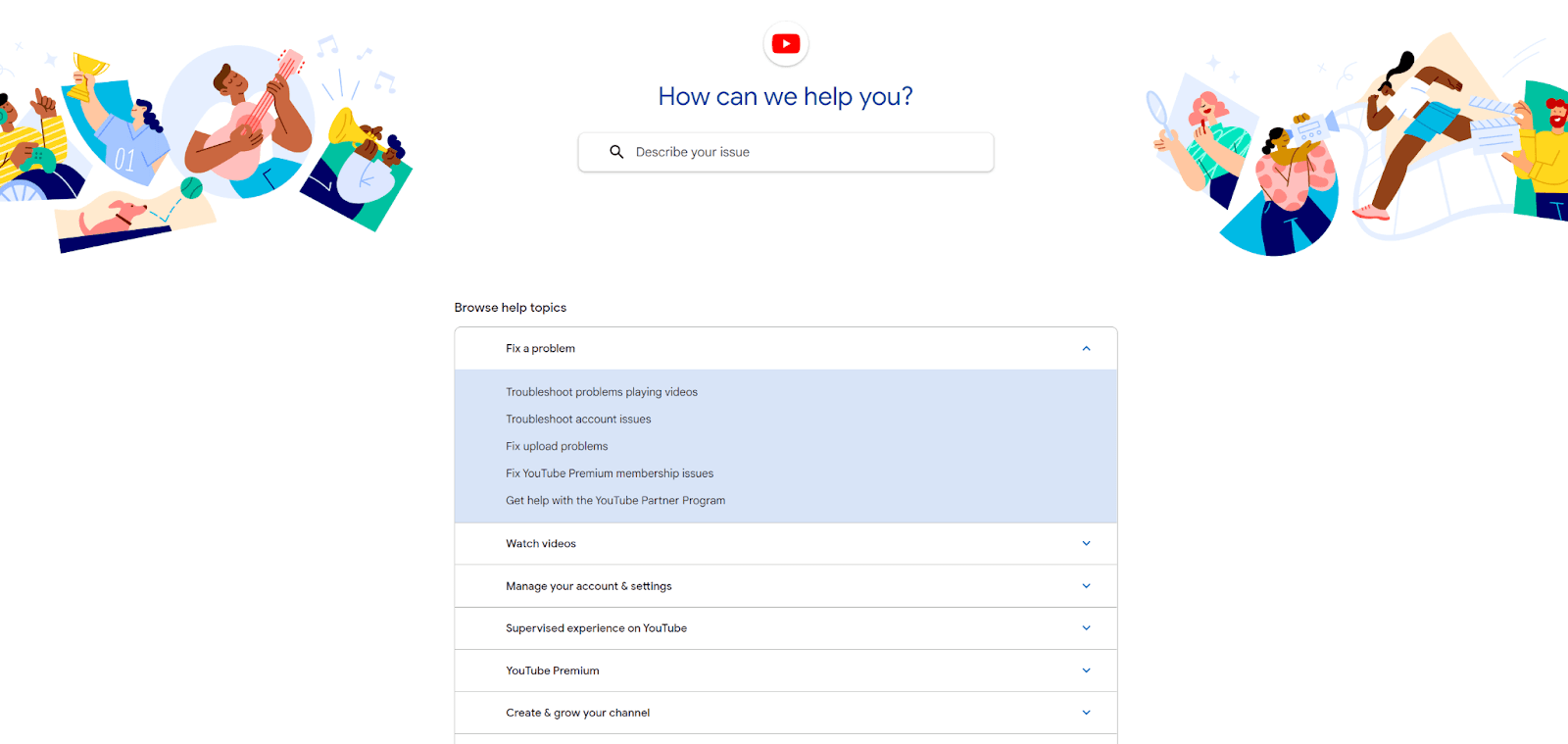The image size is (1568, 744).
Task: Expand the Watch videos chevron arrow
Action: (1086, 544)
